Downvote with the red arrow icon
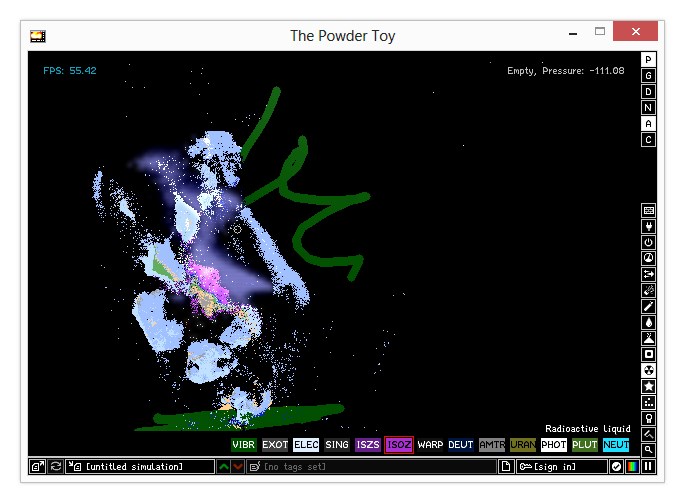 (238, 467)
